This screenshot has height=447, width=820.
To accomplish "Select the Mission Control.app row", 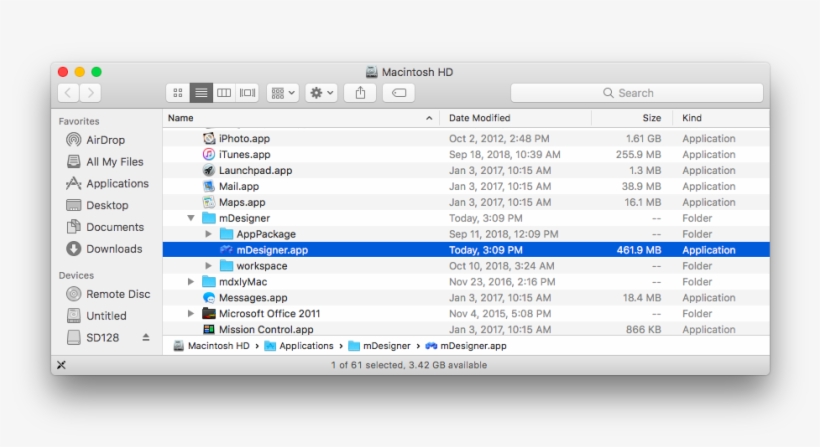I will click(266, 329).
